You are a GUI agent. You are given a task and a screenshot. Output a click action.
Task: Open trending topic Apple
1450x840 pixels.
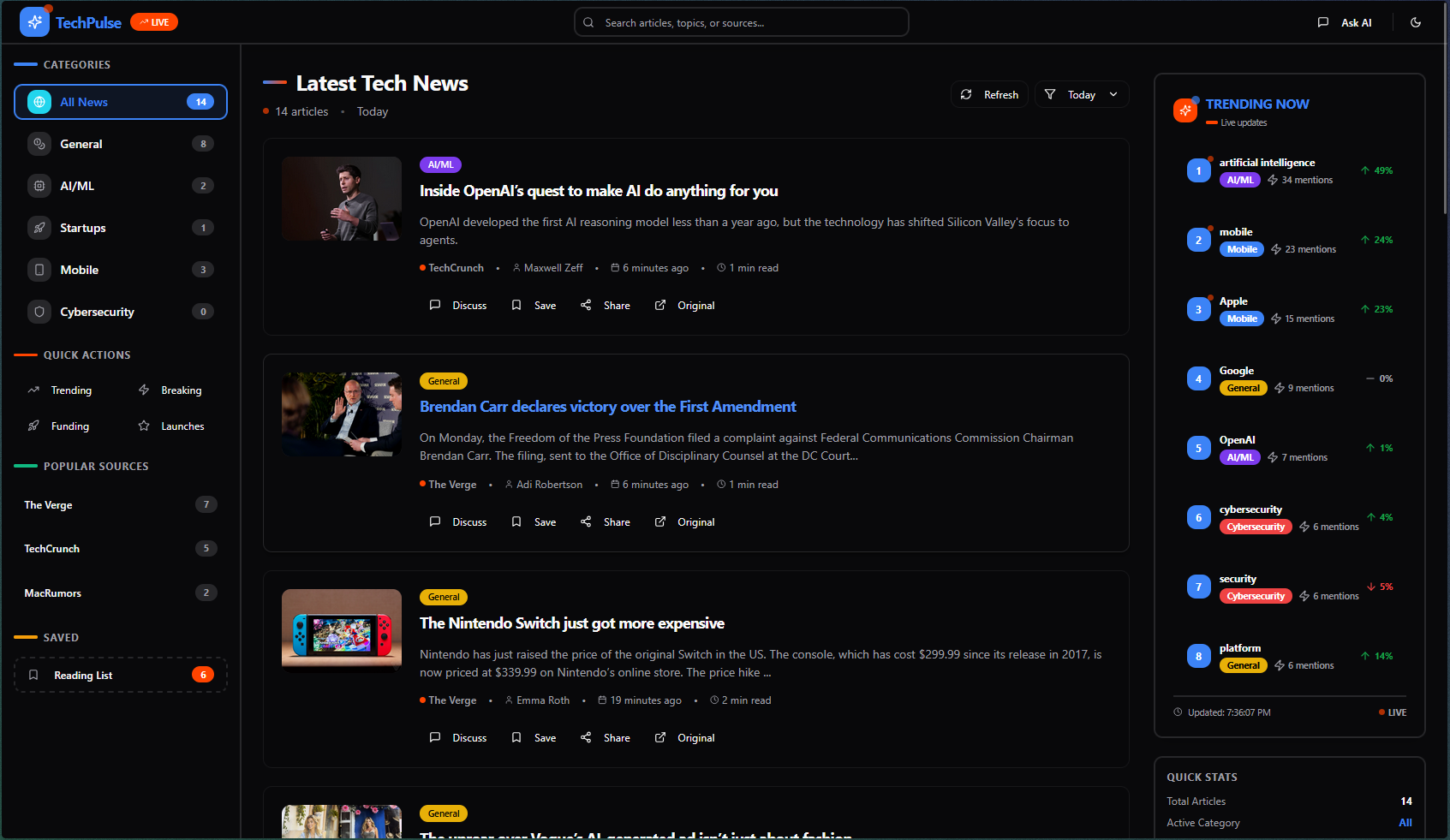tap(1289, 310)
